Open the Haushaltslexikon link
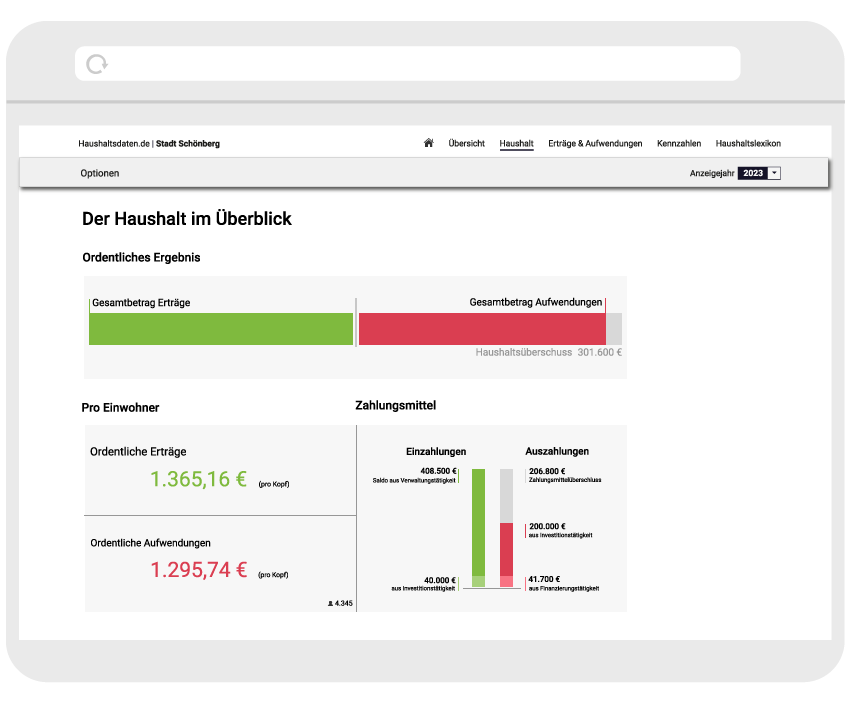Viewport: 850px width, 705px height. (748, 143)
